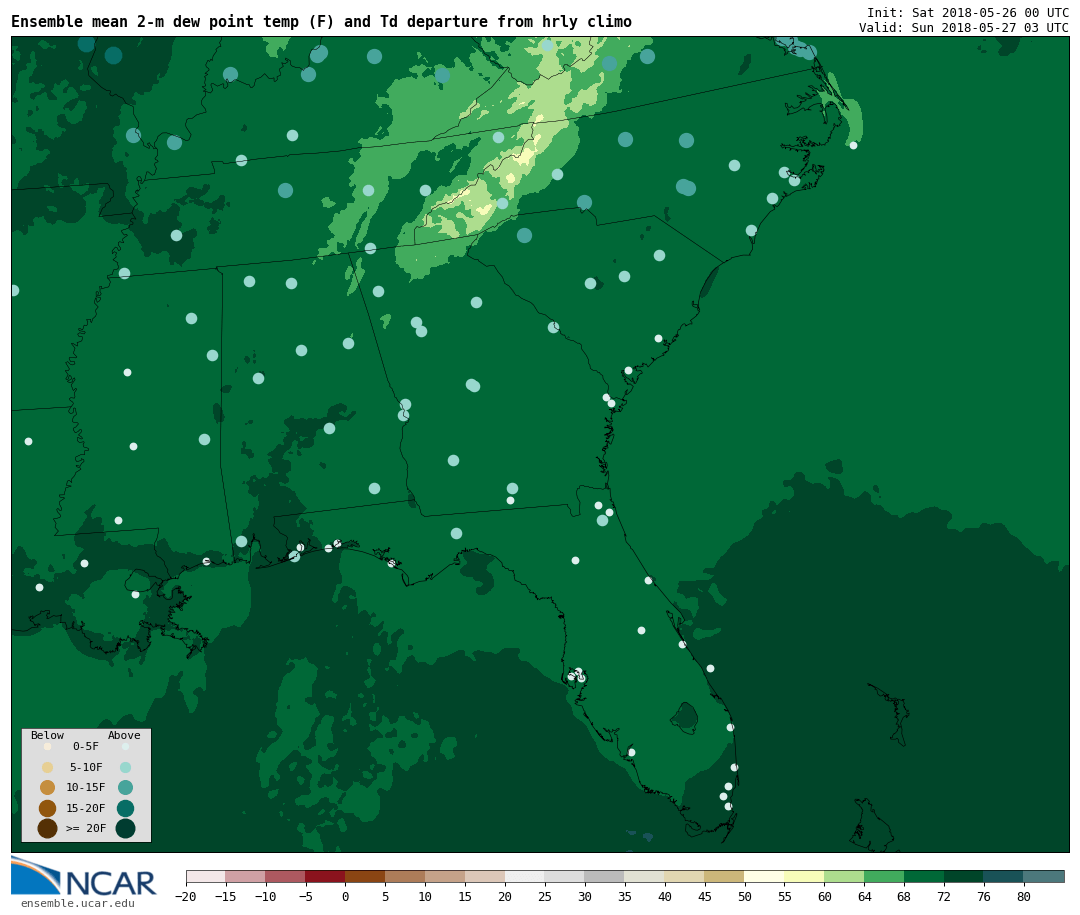Pick colorbar segment between -20 and -15
The image size is (1080, 915).
tap(206, 876)
